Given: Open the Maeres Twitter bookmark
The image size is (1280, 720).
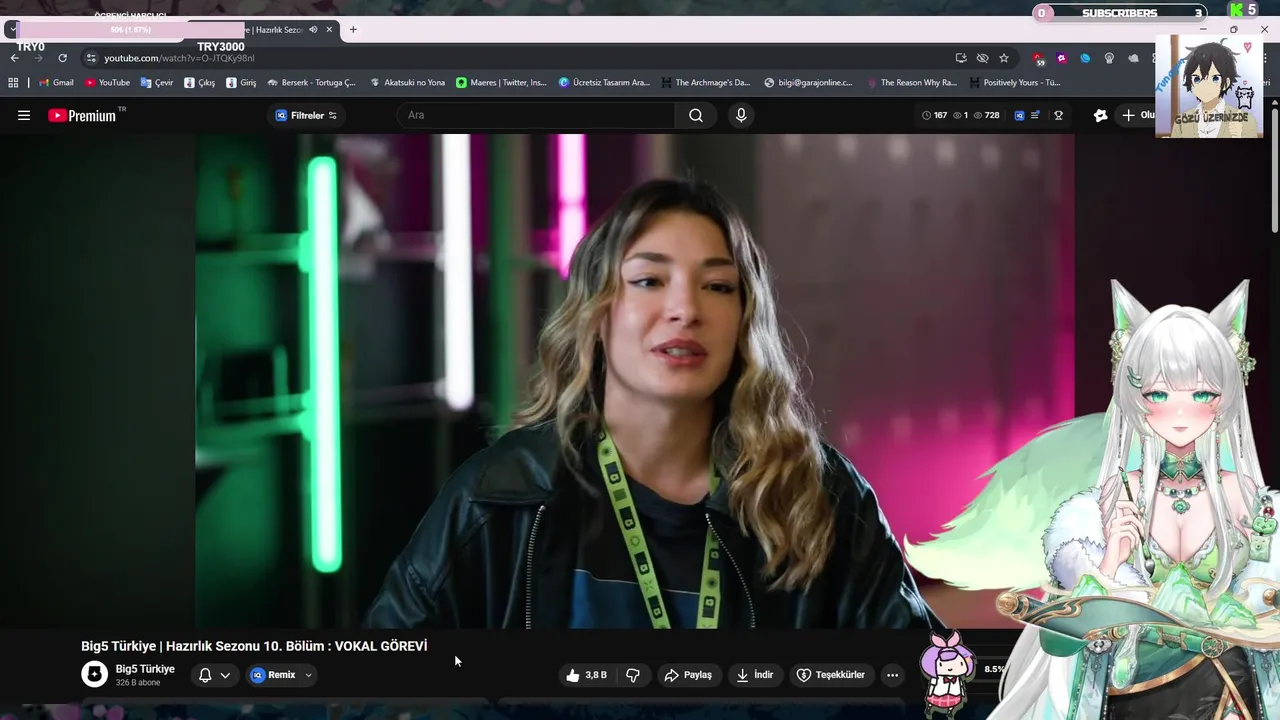Looking at the screenshot, I should pos(501,83).
